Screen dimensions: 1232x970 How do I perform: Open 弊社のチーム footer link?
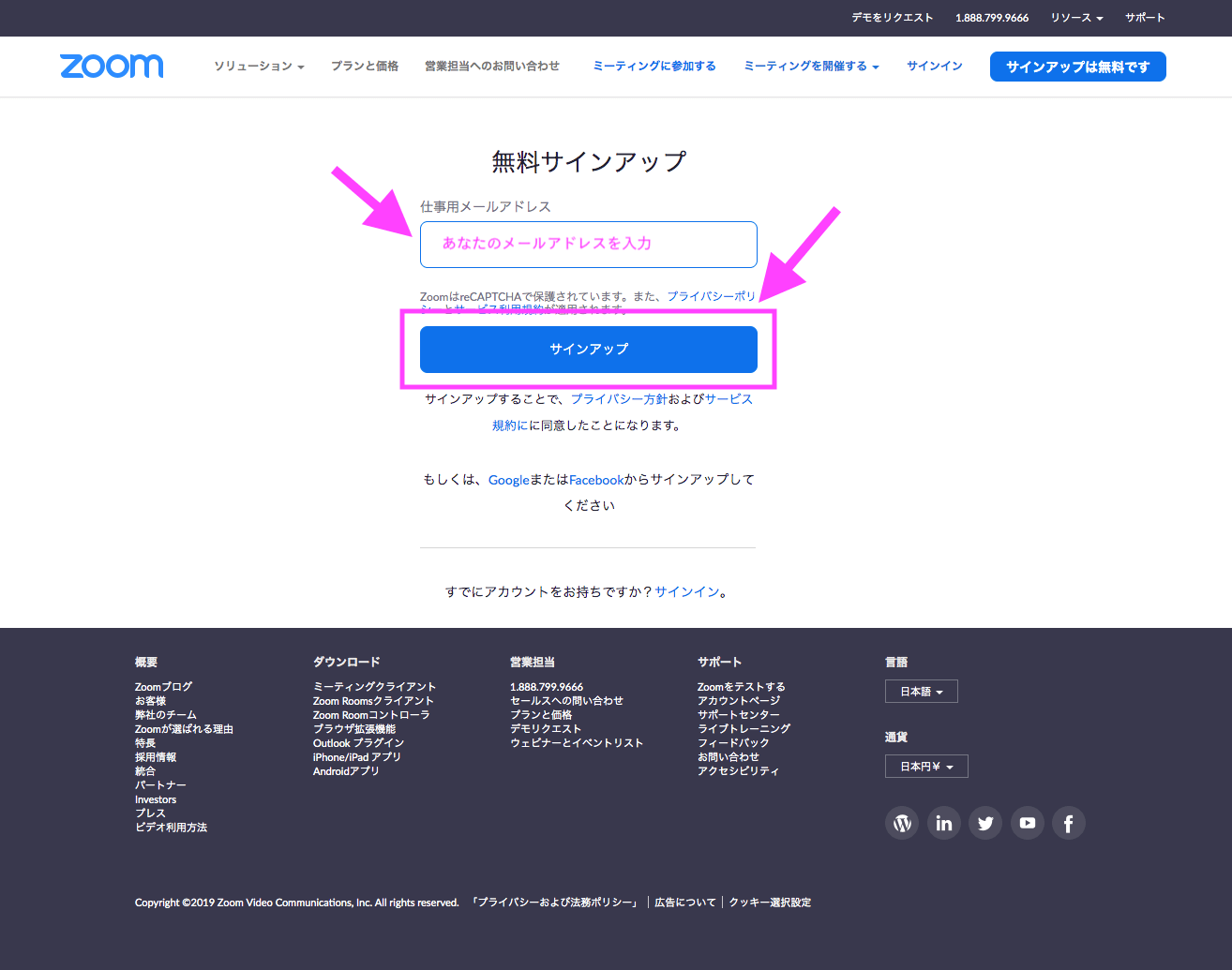166,715
